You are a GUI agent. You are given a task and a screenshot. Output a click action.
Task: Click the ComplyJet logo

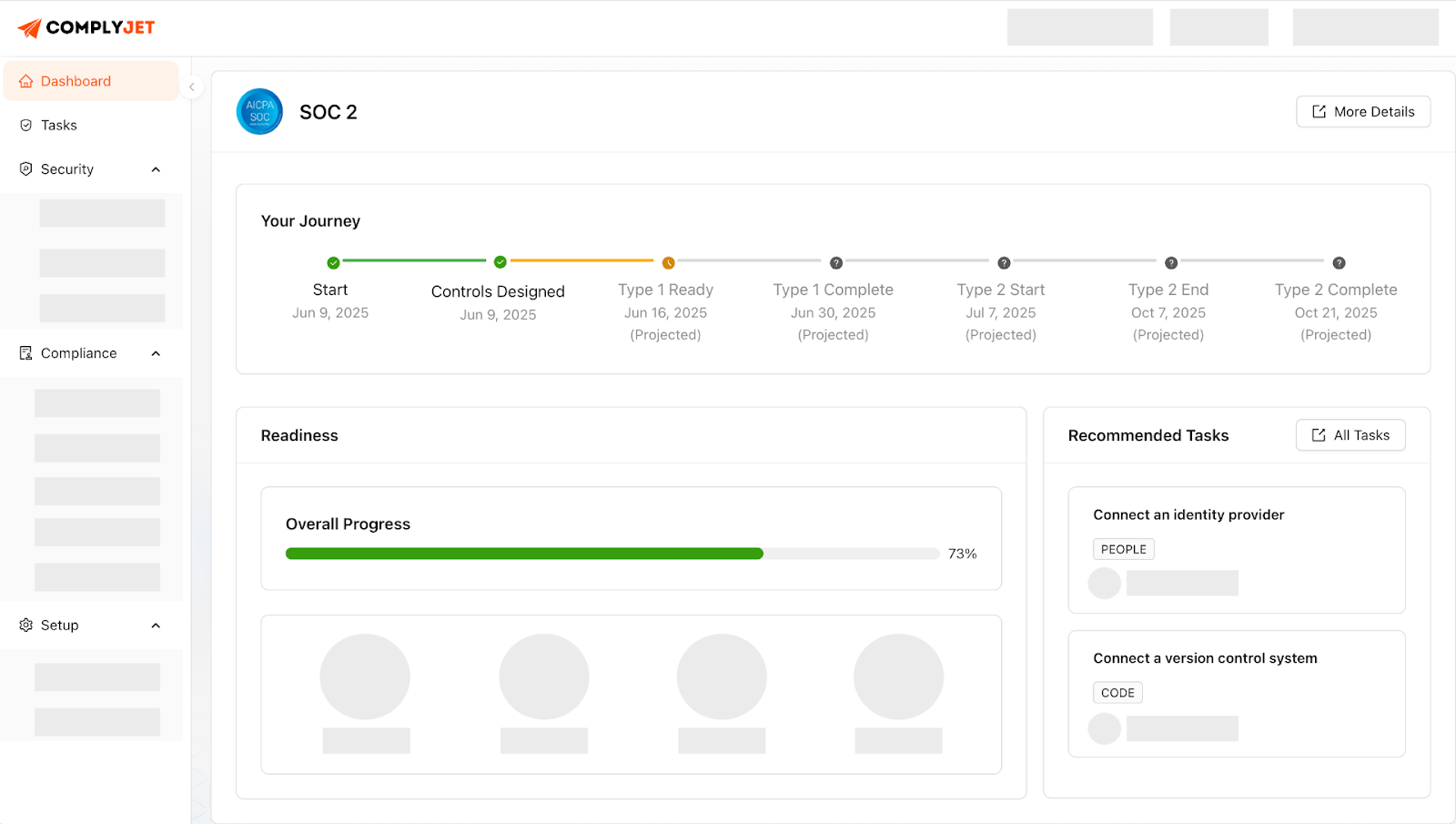pos(86,26)
